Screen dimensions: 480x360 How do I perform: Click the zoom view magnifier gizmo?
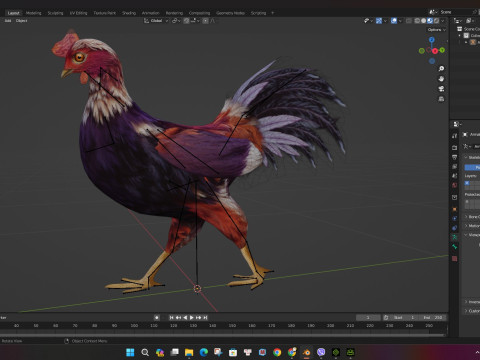pos(441,68)
